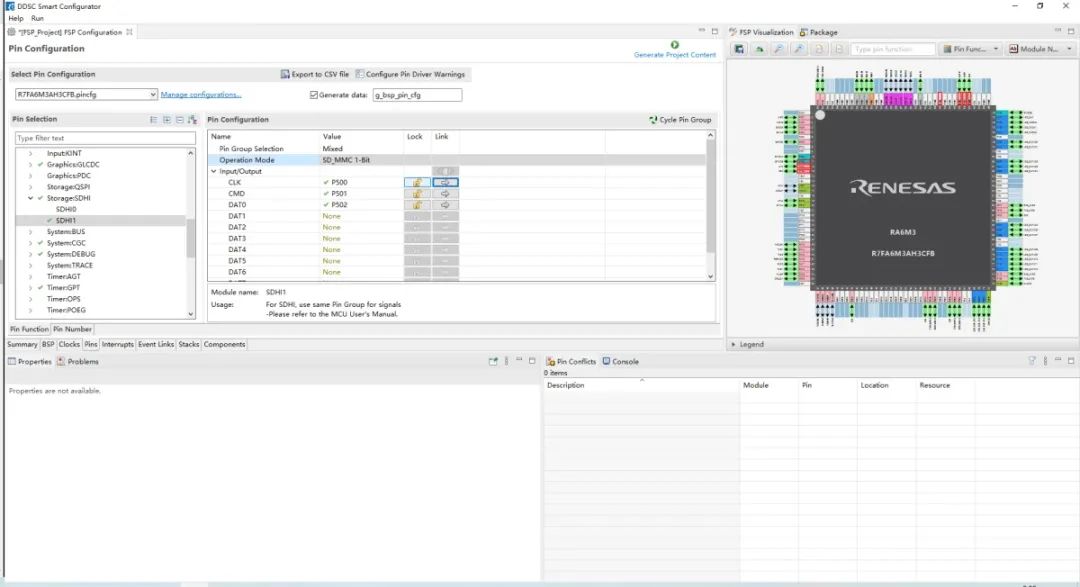The height and width of the screenshot is (587, 1080).
Task: Click the lock button for the CLK row
Action: point(417,183)
